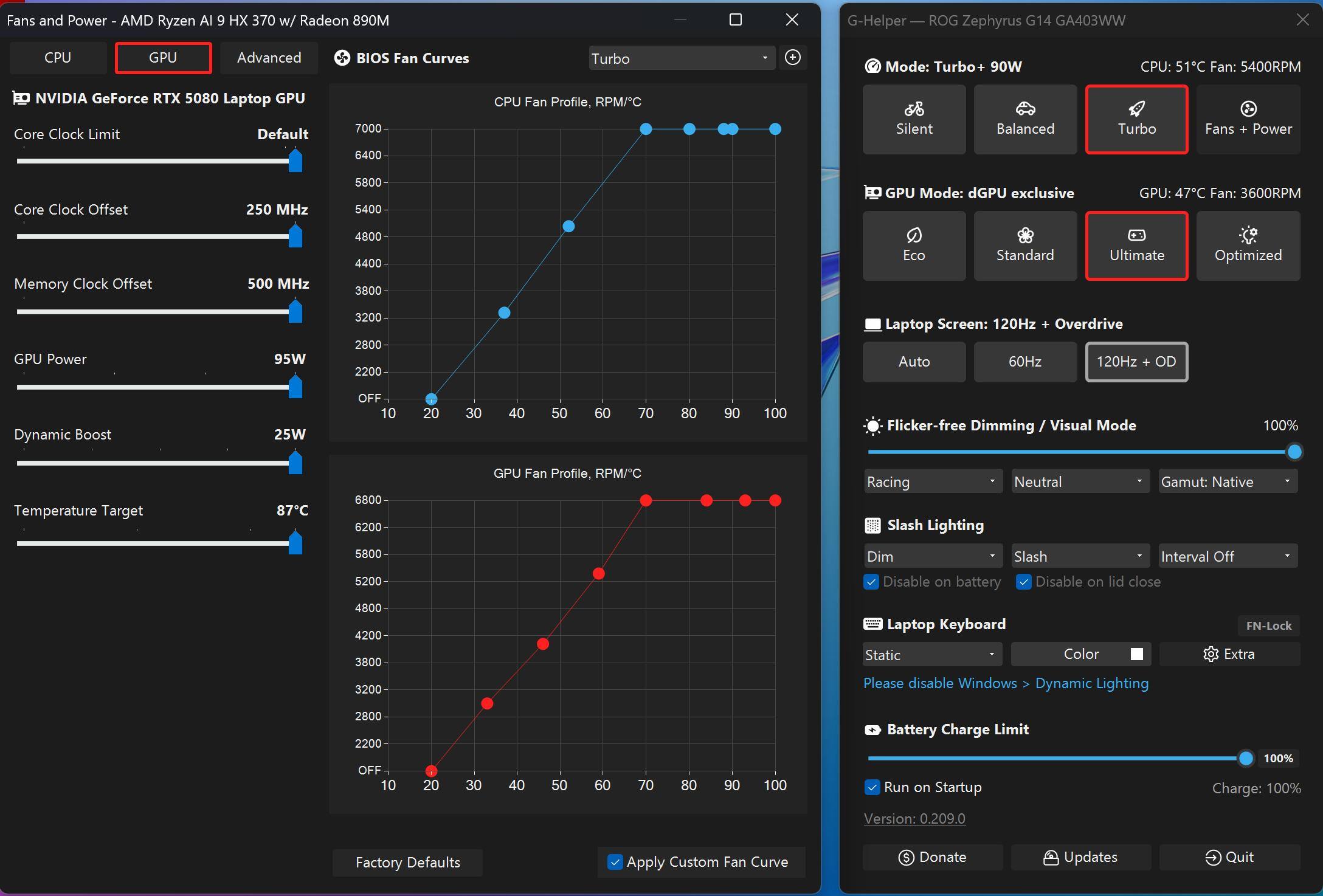Click the keyboard Color swatch
The image size is (1323, 896).
pos(1136,654)
